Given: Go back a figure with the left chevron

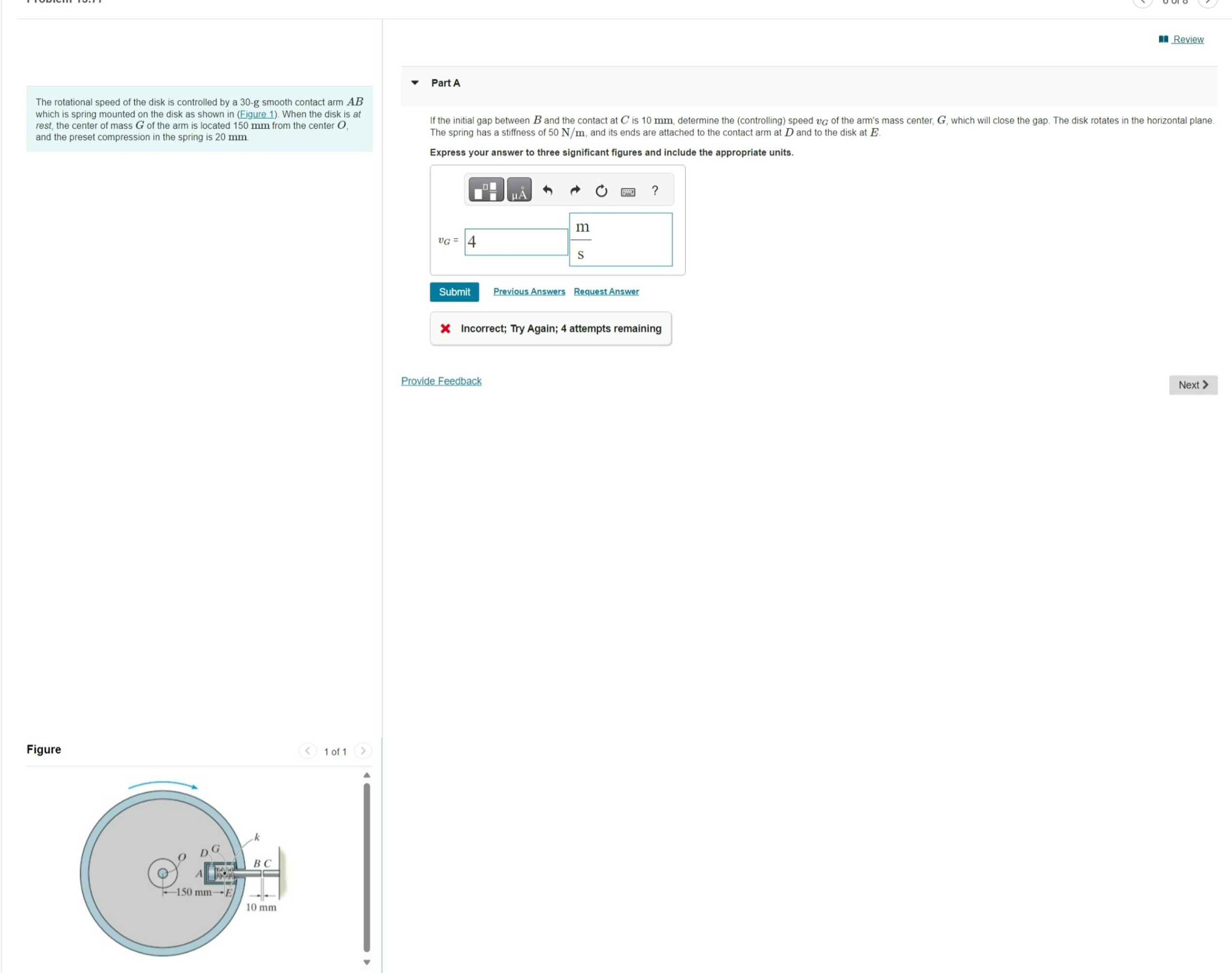Looking at the screenshot, I should point(308,751).
